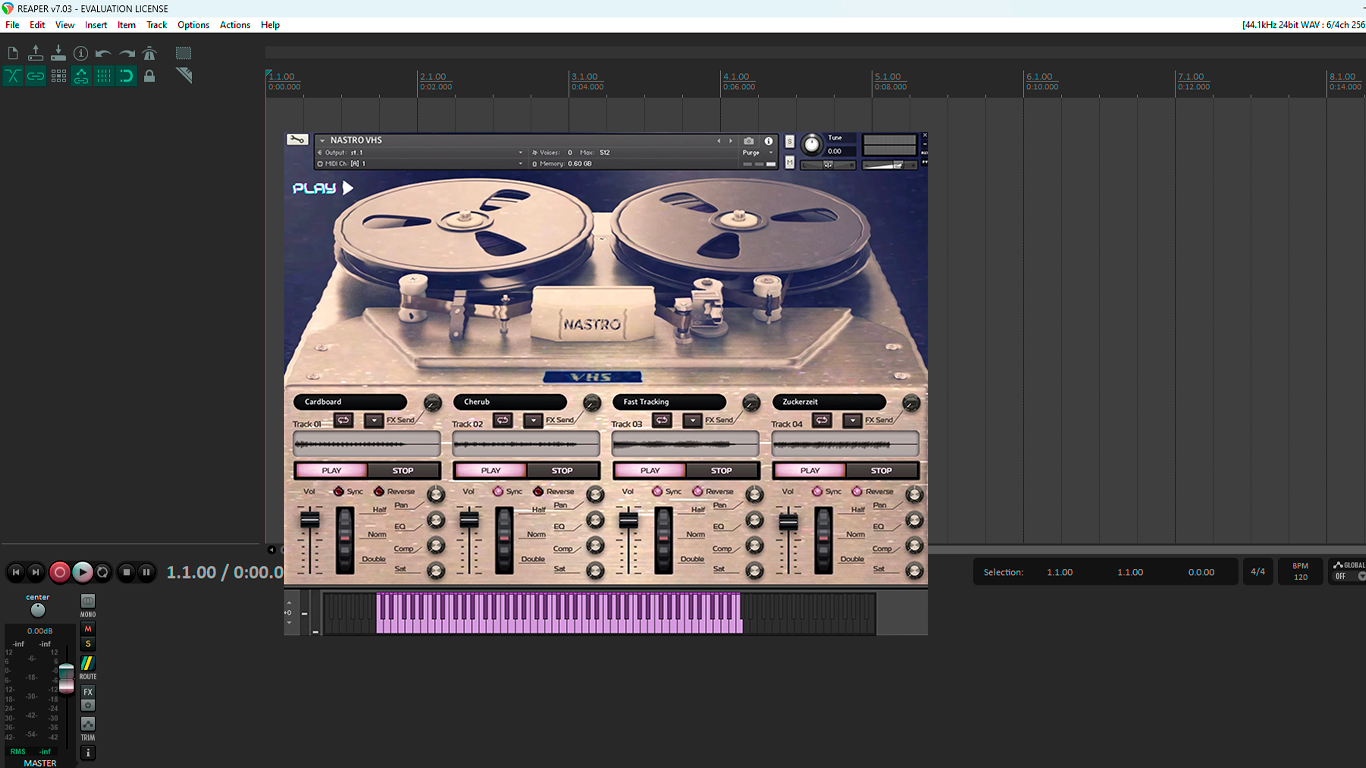Image resolution: width=1366 pixels, height=768 pixels.
Task: Click the triangular ruler icon in toolbar
Action: pyautogui.click(x=184, y=75)
